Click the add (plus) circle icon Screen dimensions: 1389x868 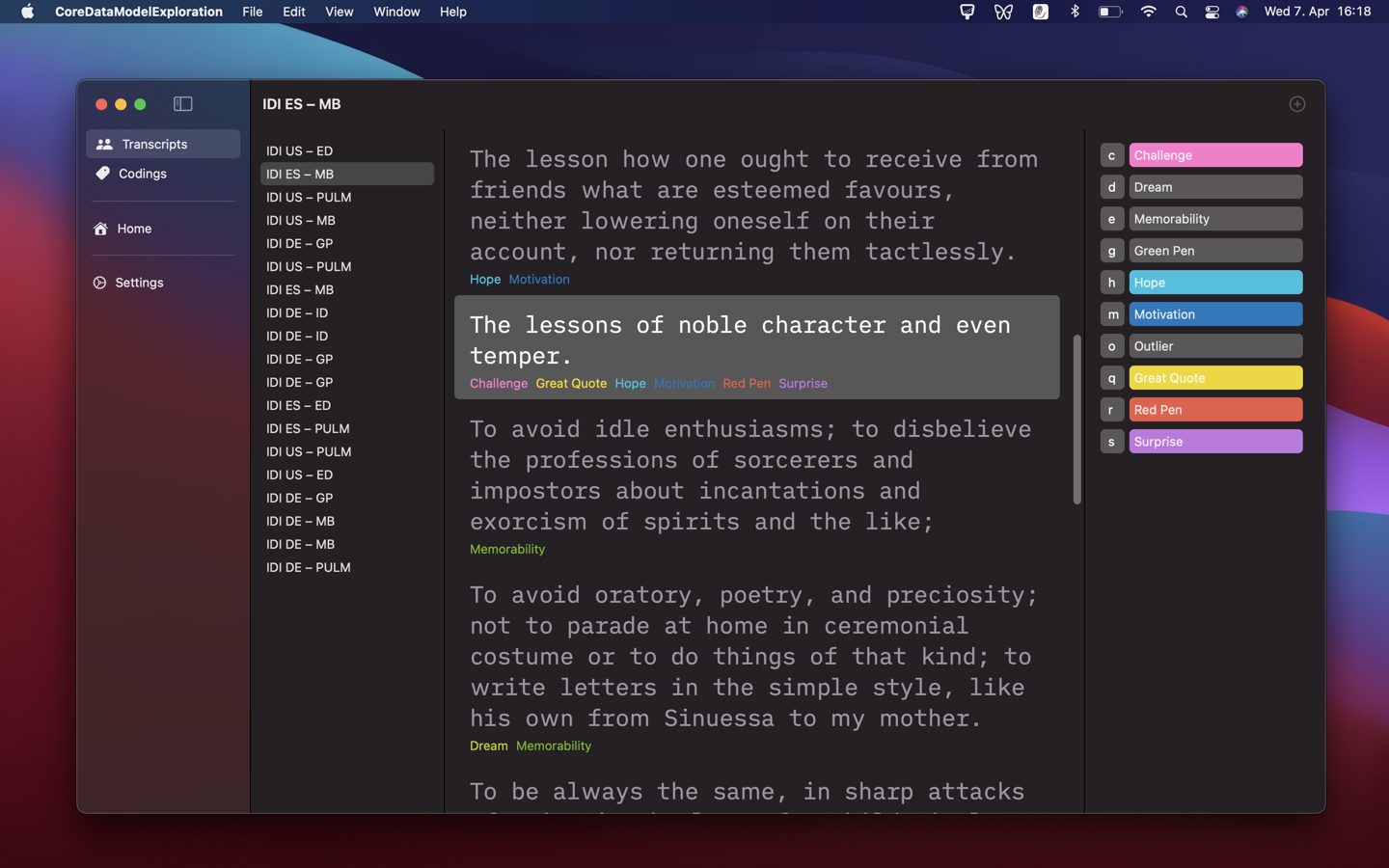click(x=1297, y=104)
